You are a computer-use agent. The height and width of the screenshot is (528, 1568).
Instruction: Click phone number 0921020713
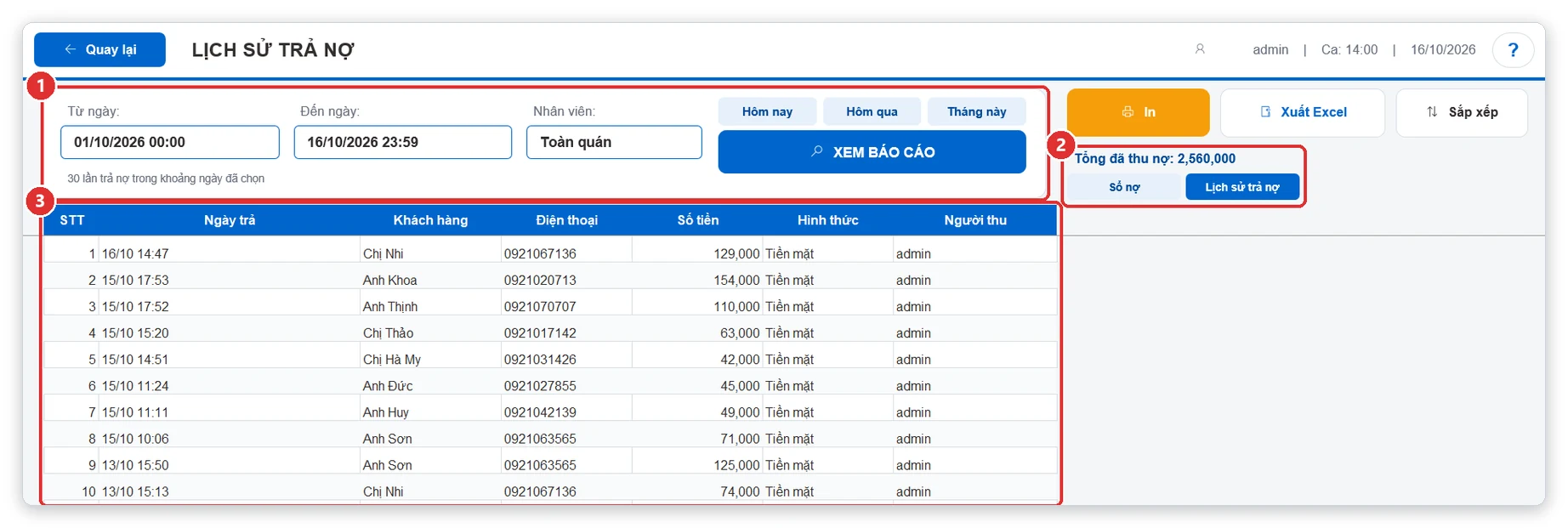point(540,280)
